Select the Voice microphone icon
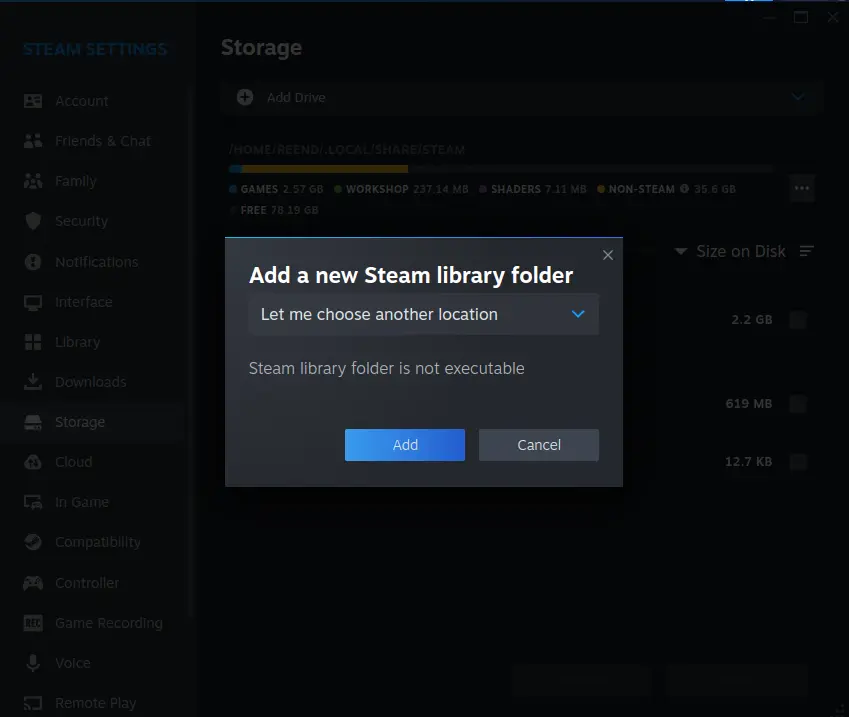The height and width of the screenshot is (717, 849). click(x=33, y=663)
